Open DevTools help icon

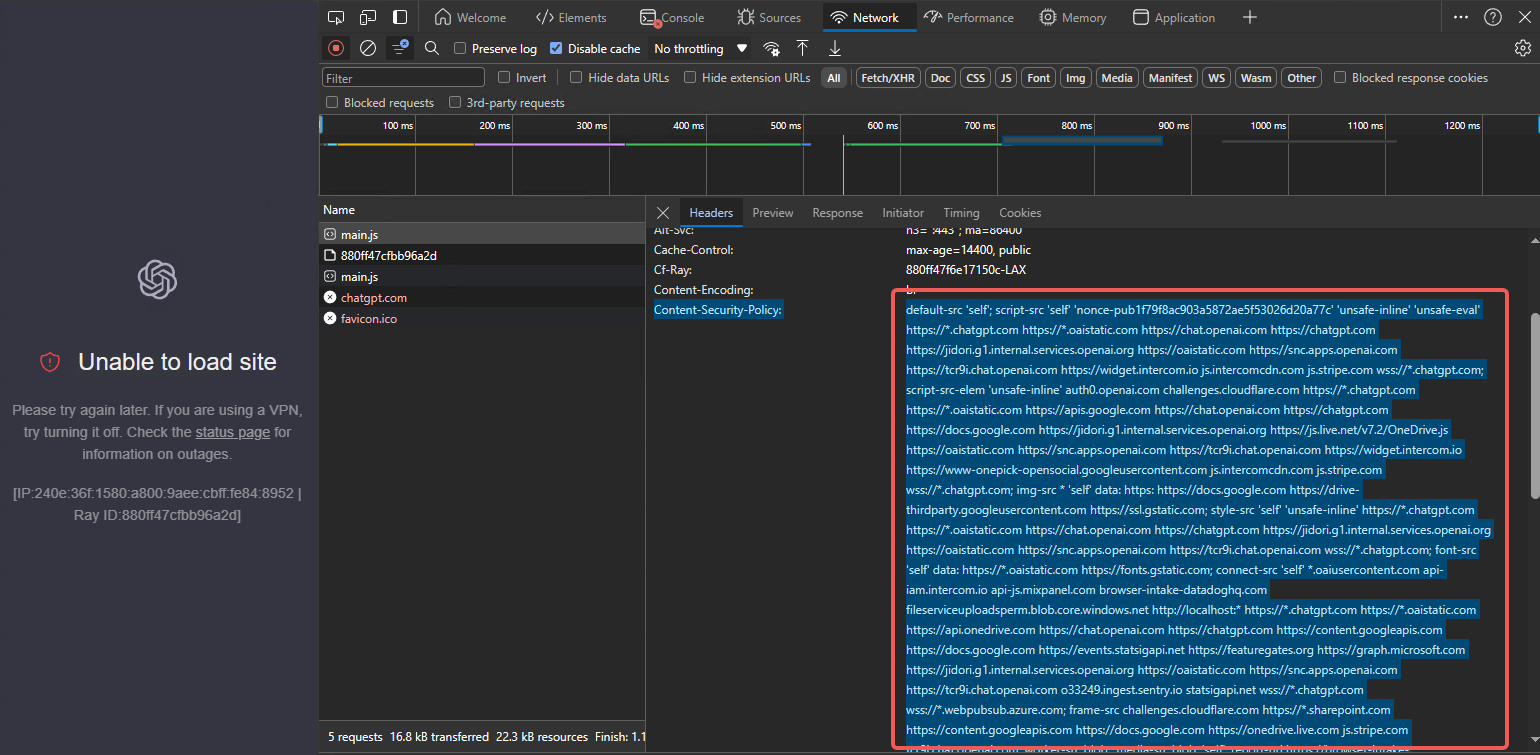click(1493, 17)
